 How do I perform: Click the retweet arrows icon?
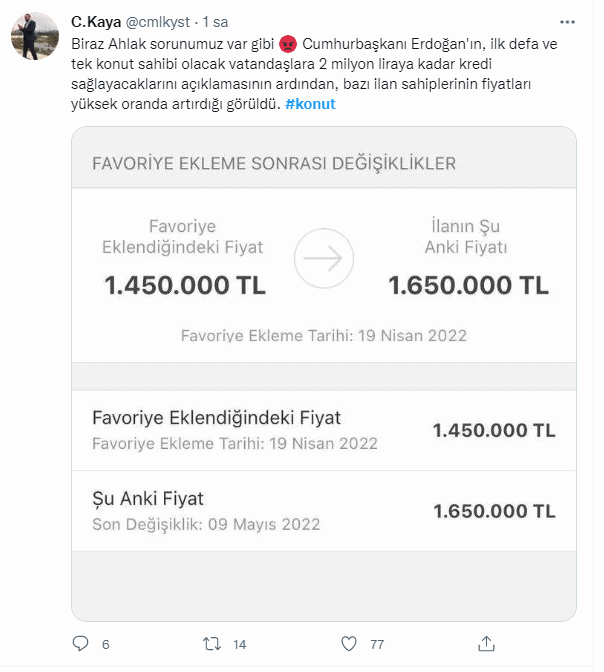coord(212,643)
